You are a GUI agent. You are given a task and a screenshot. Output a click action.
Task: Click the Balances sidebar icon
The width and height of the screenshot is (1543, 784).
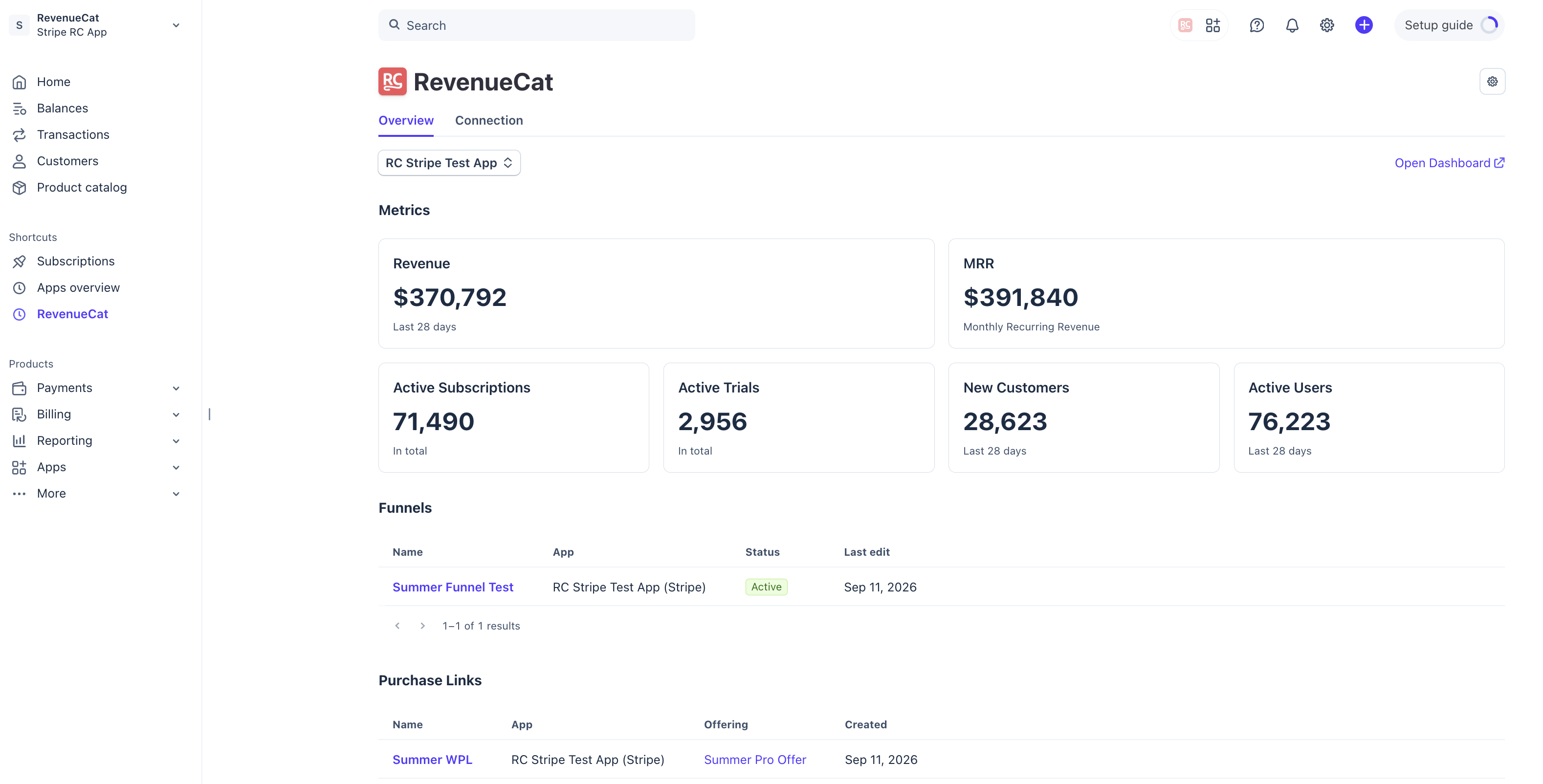click(x=19, y=109)
